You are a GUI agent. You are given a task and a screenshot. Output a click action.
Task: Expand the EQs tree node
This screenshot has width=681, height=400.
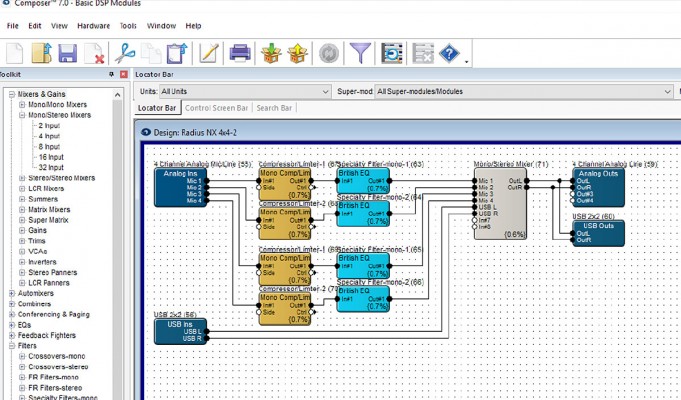(12, 325)
